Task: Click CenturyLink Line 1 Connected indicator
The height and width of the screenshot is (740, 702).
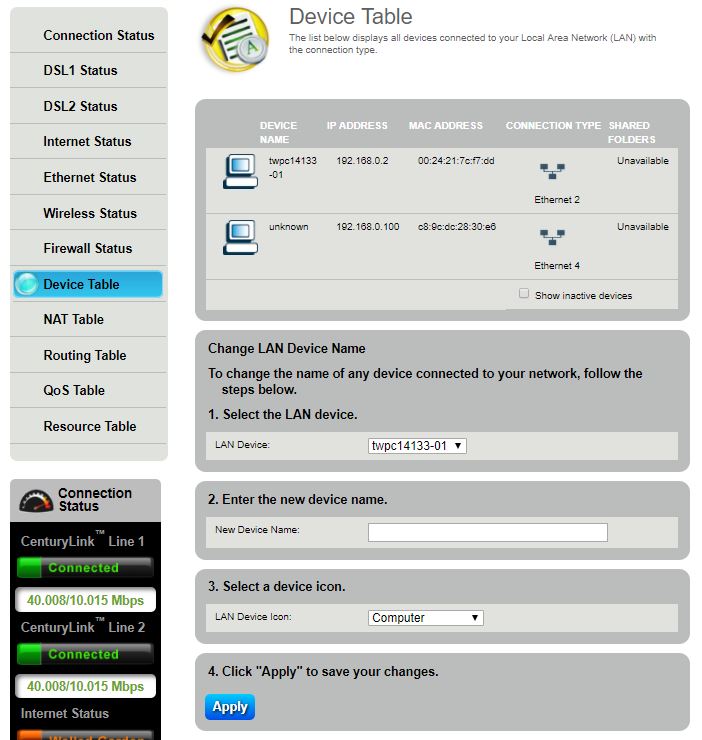Action: (85, 568)
